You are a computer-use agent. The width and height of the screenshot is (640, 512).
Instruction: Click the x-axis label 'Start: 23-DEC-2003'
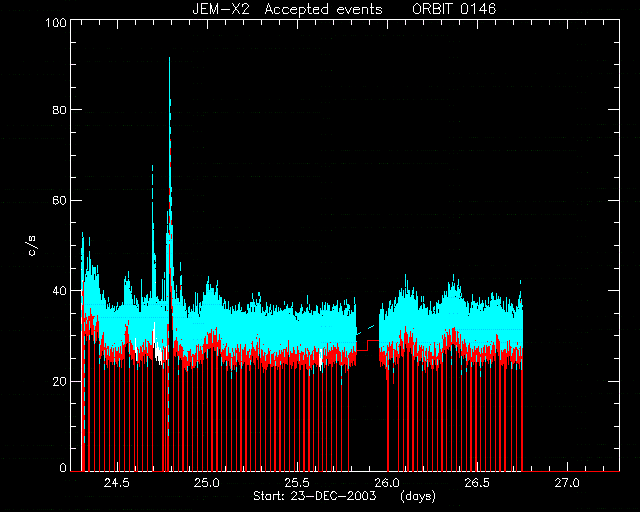[314, 496]
